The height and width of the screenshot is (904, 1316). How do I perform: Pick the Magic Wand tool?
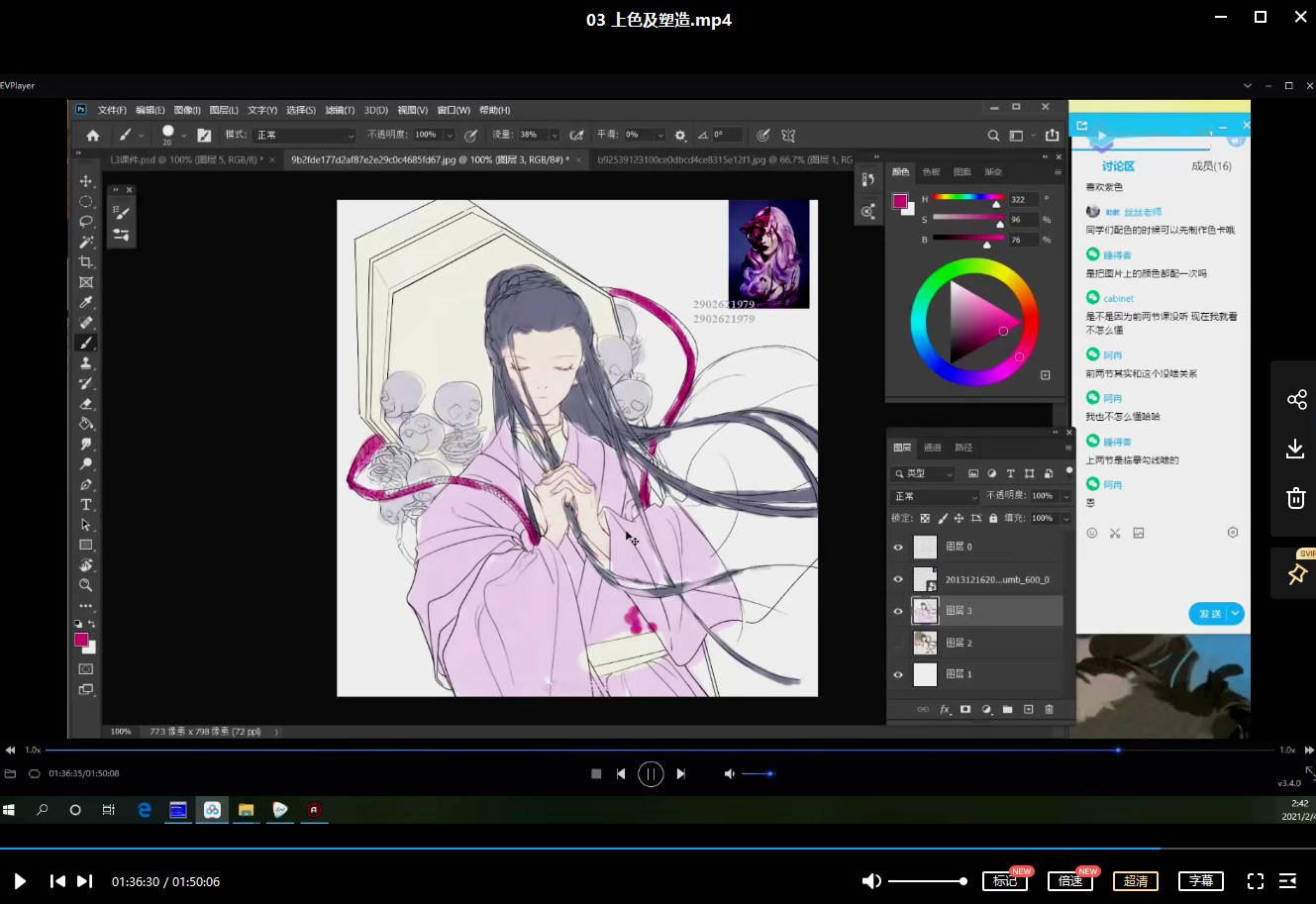86,242
